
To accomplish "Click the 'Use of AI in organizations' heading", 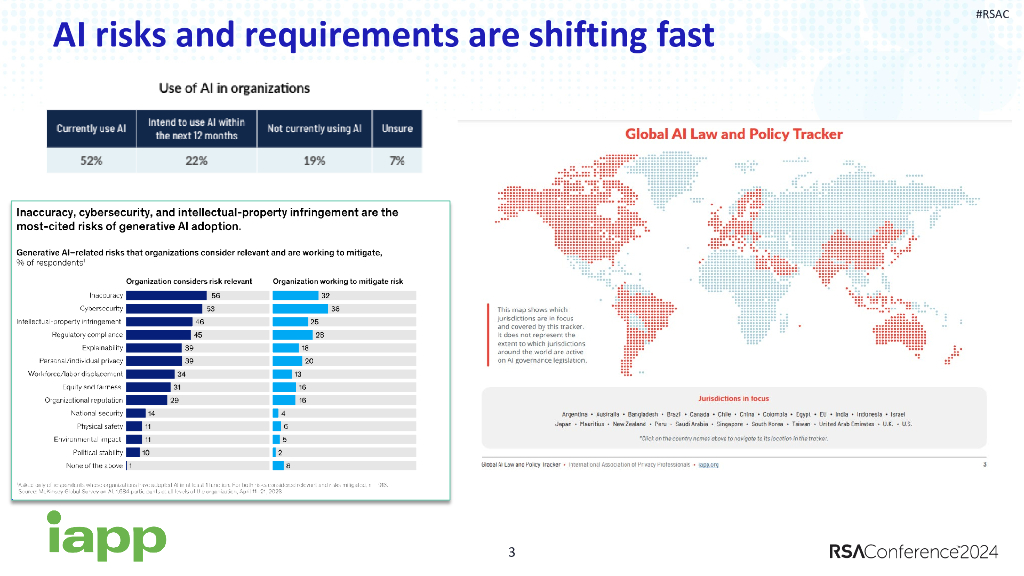I will point(234,88).
